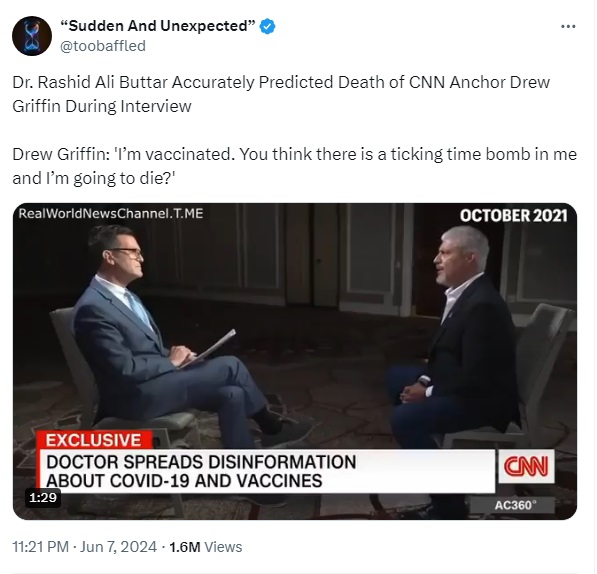Click the 1:29 video duration badge
This screenshot has width=597, height=574.
click(x=43, y=497)
